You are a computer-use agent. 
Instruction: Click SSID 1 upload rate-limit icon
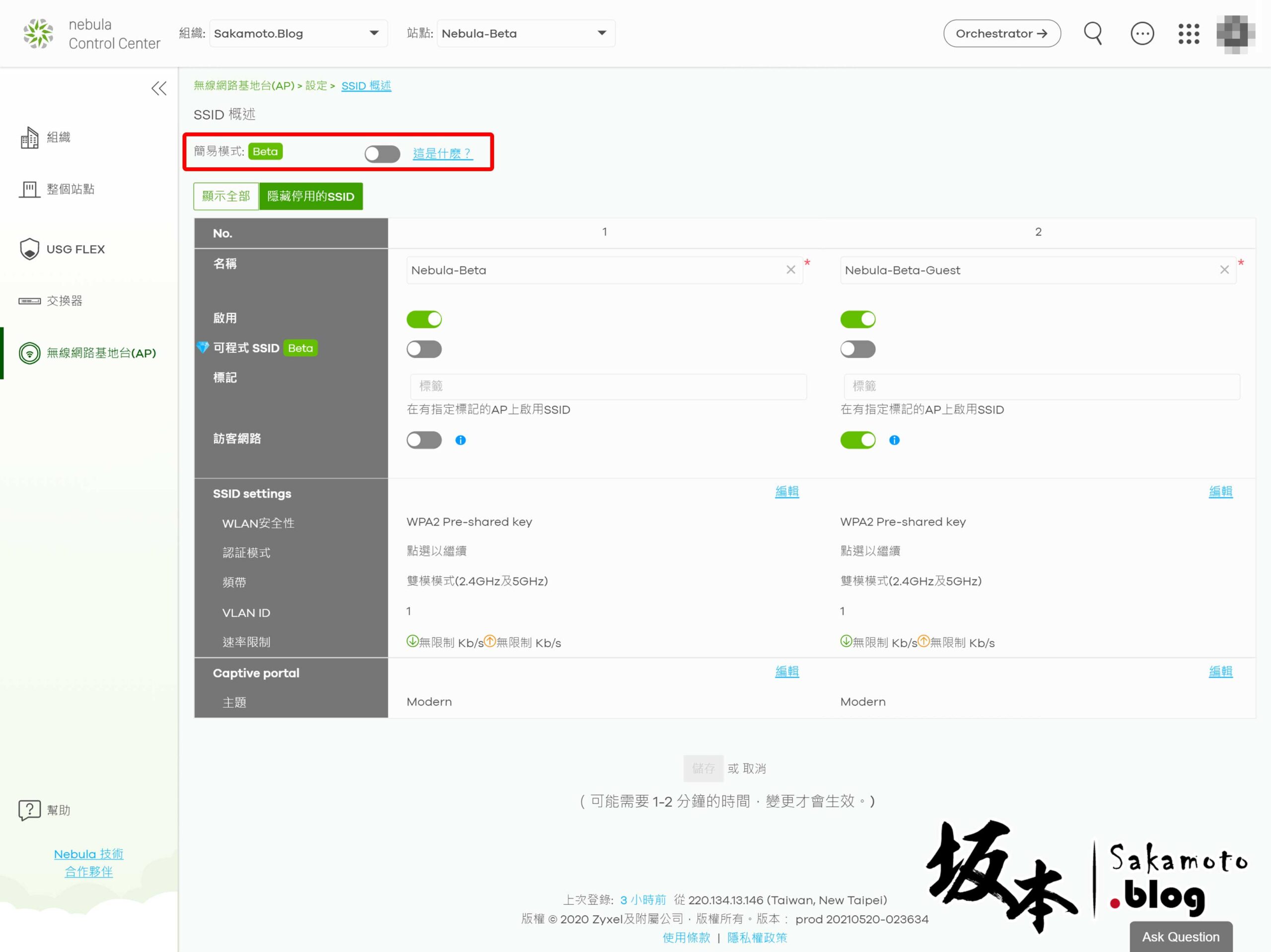490,641
